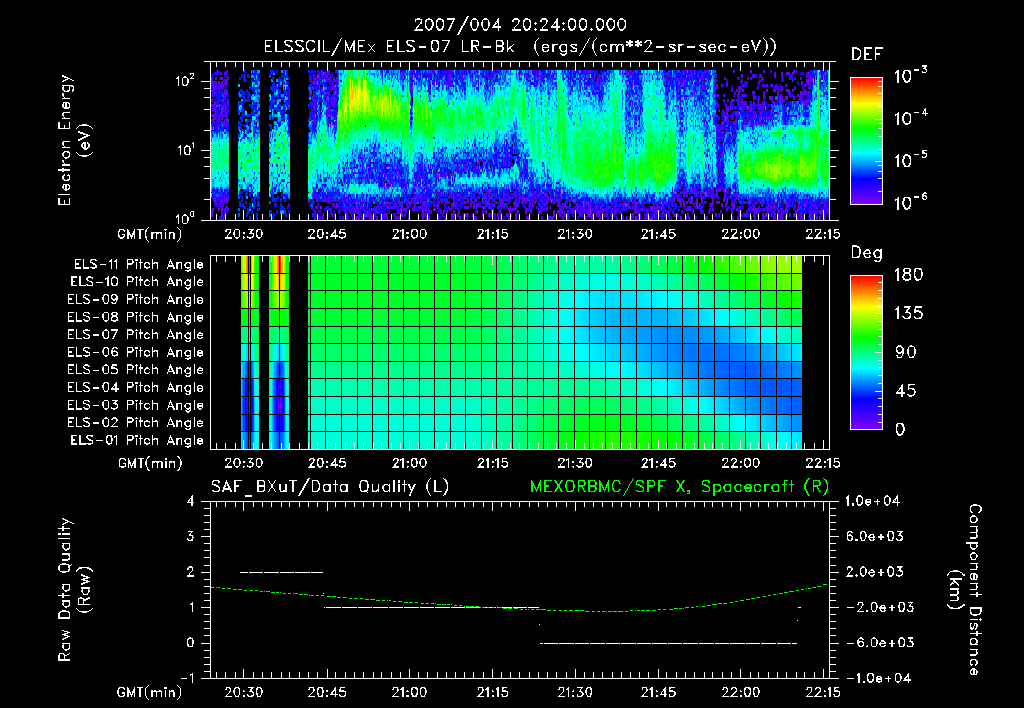
Task: Click 21:00 tick under the data quality plot
Action: (409, 692)
